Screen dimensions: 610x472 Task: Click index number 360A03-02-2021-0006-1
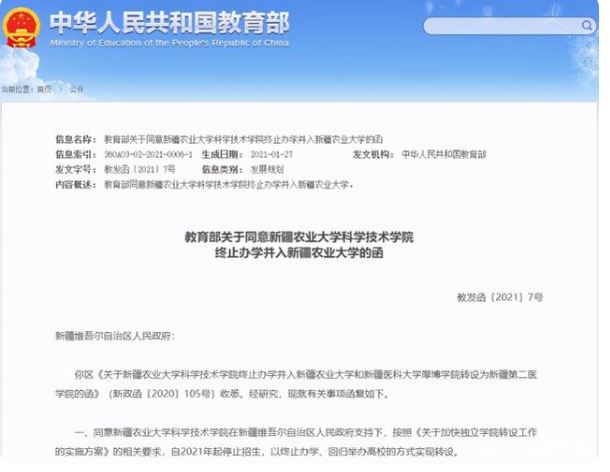[148, 154]
